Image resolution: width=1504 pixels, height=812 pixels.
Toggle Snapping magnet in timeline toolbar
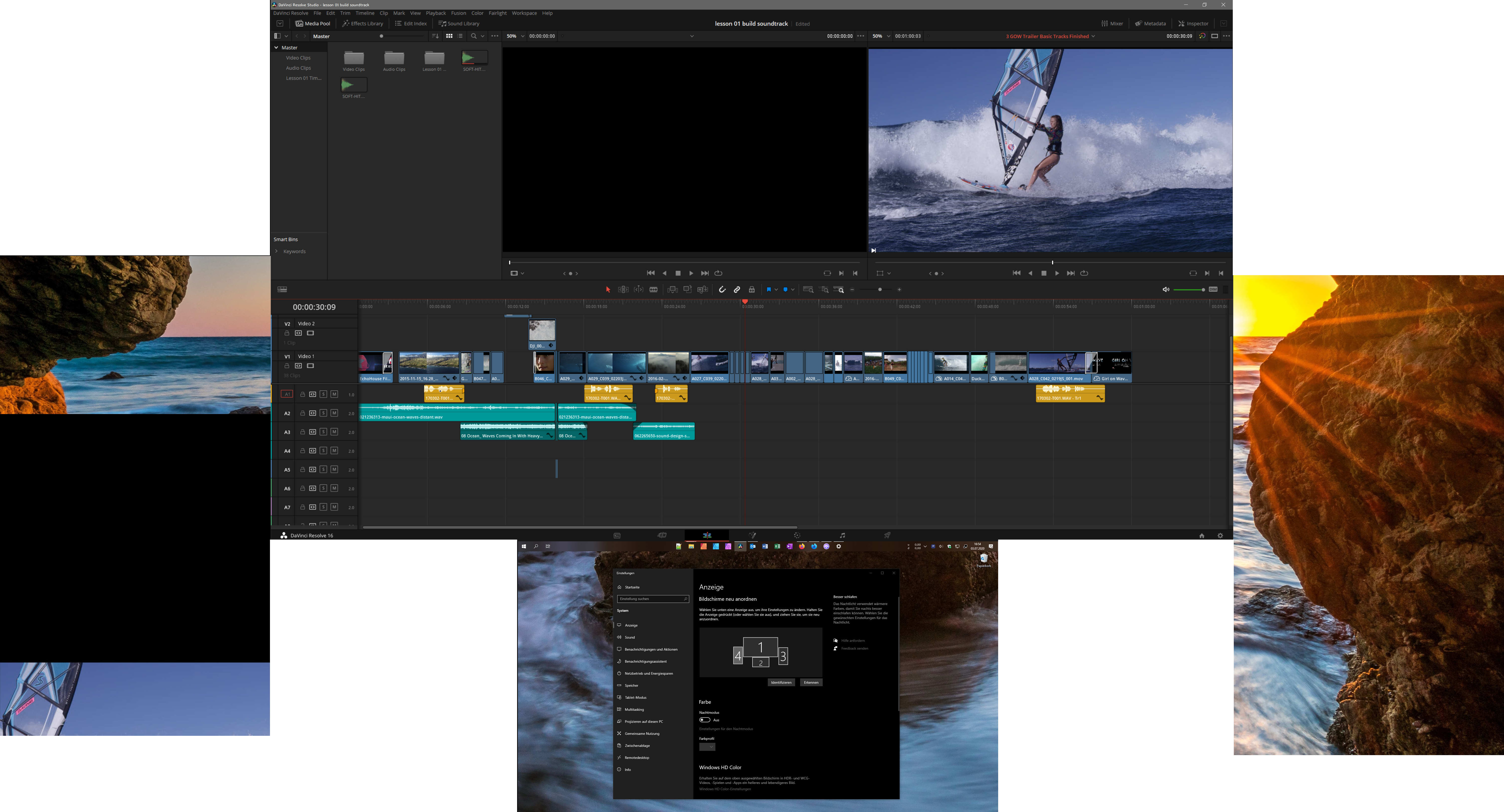722,289
